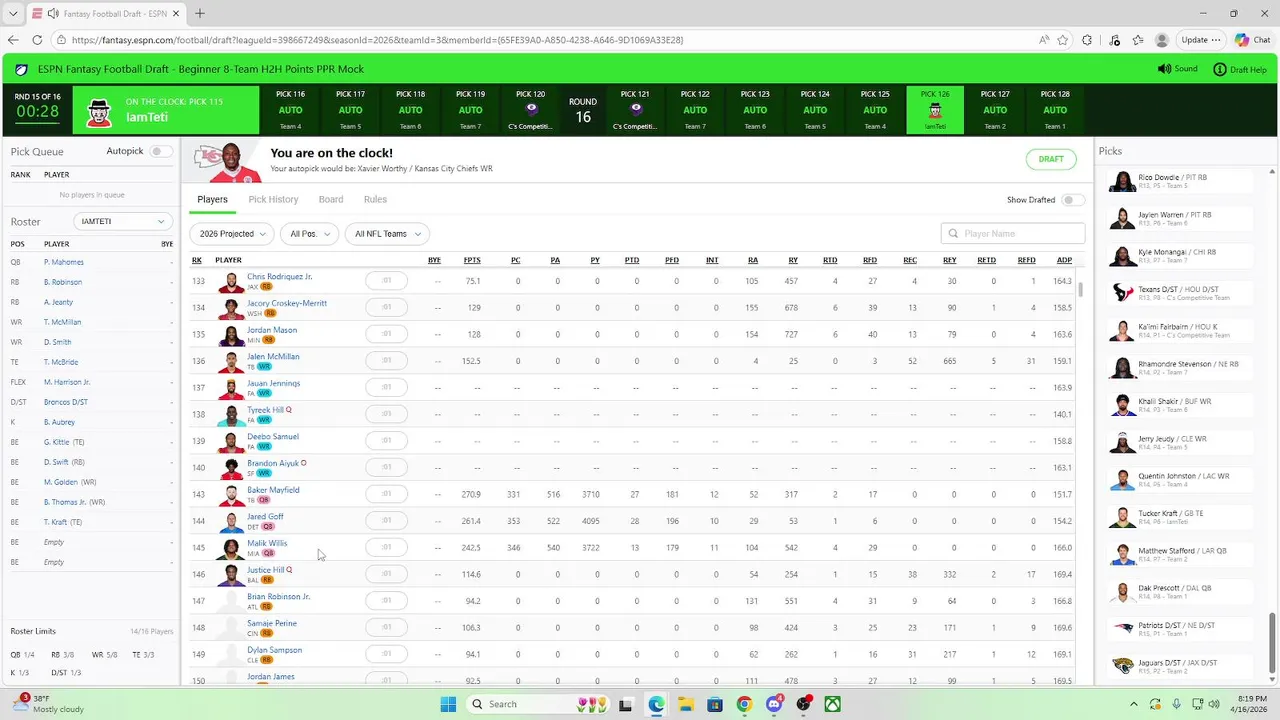Switch to the Board tab

click(331, 199)
